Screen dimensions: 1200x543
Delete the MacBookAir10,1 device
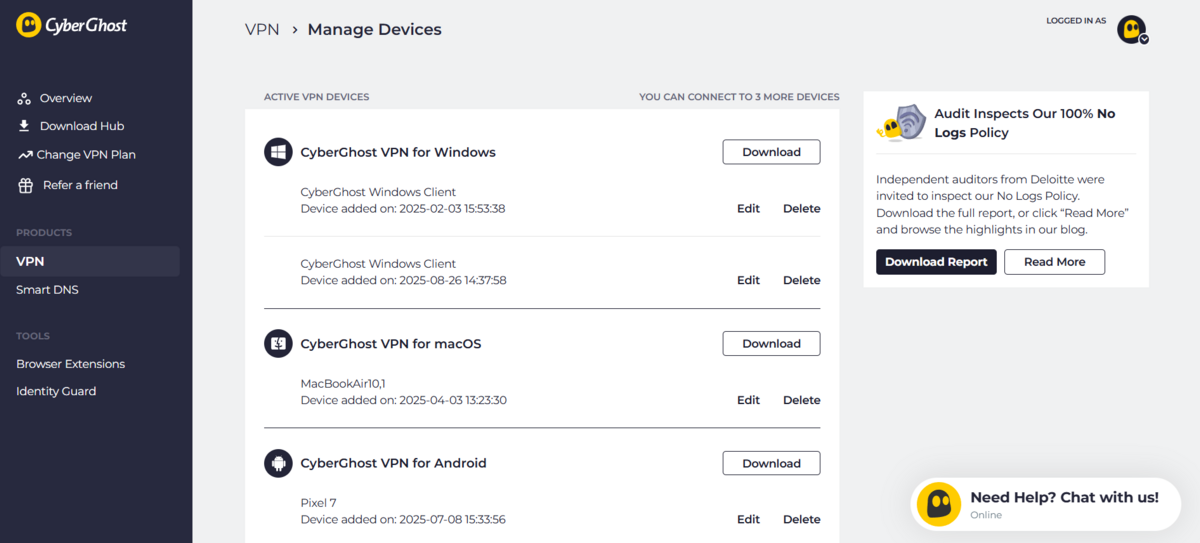[801, 400]
